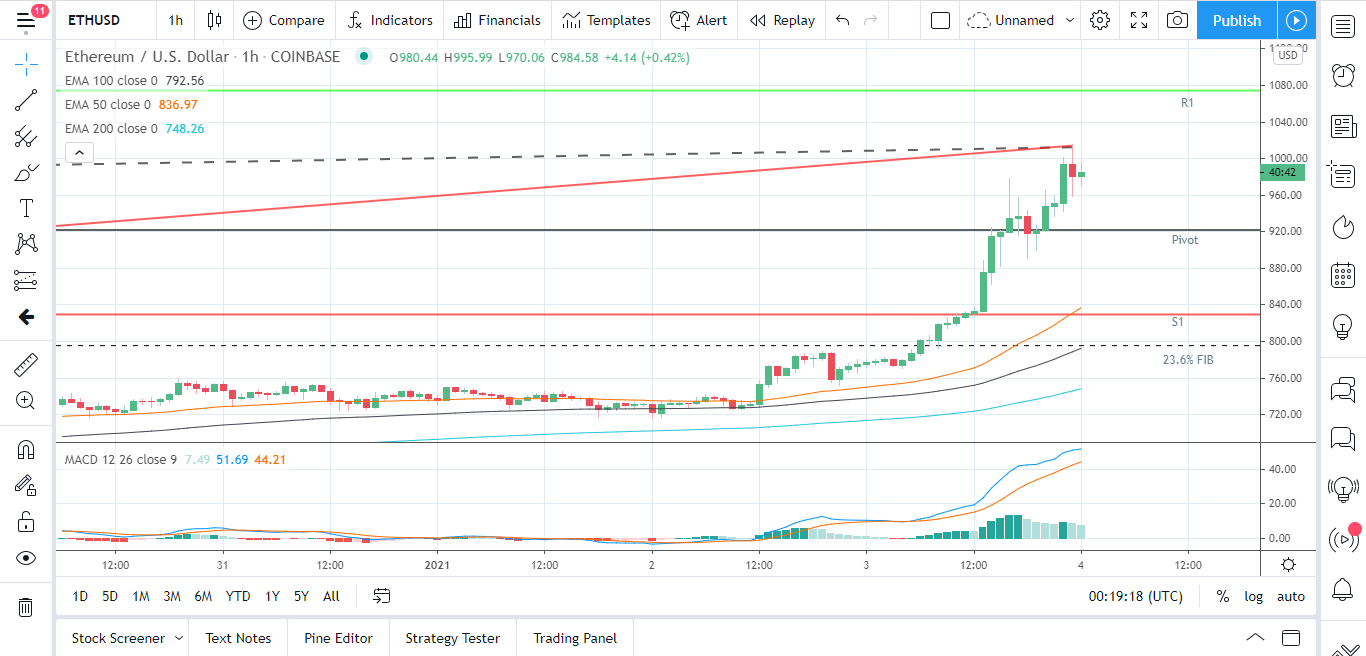Open the pitchfork drawing tools
Image resolution: width=1366 pixels, height=656 pixels.
tap(26, 137)
